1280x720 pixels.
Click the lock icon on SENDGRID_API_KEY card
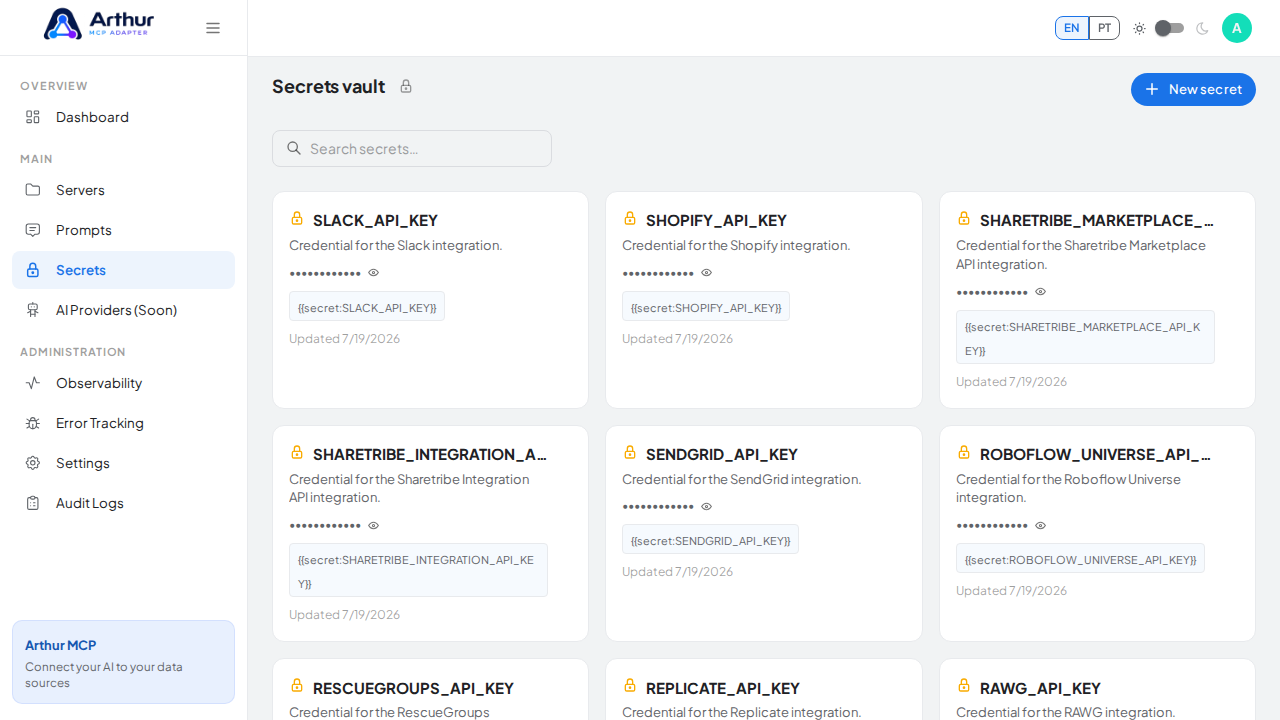coord(630,452)
